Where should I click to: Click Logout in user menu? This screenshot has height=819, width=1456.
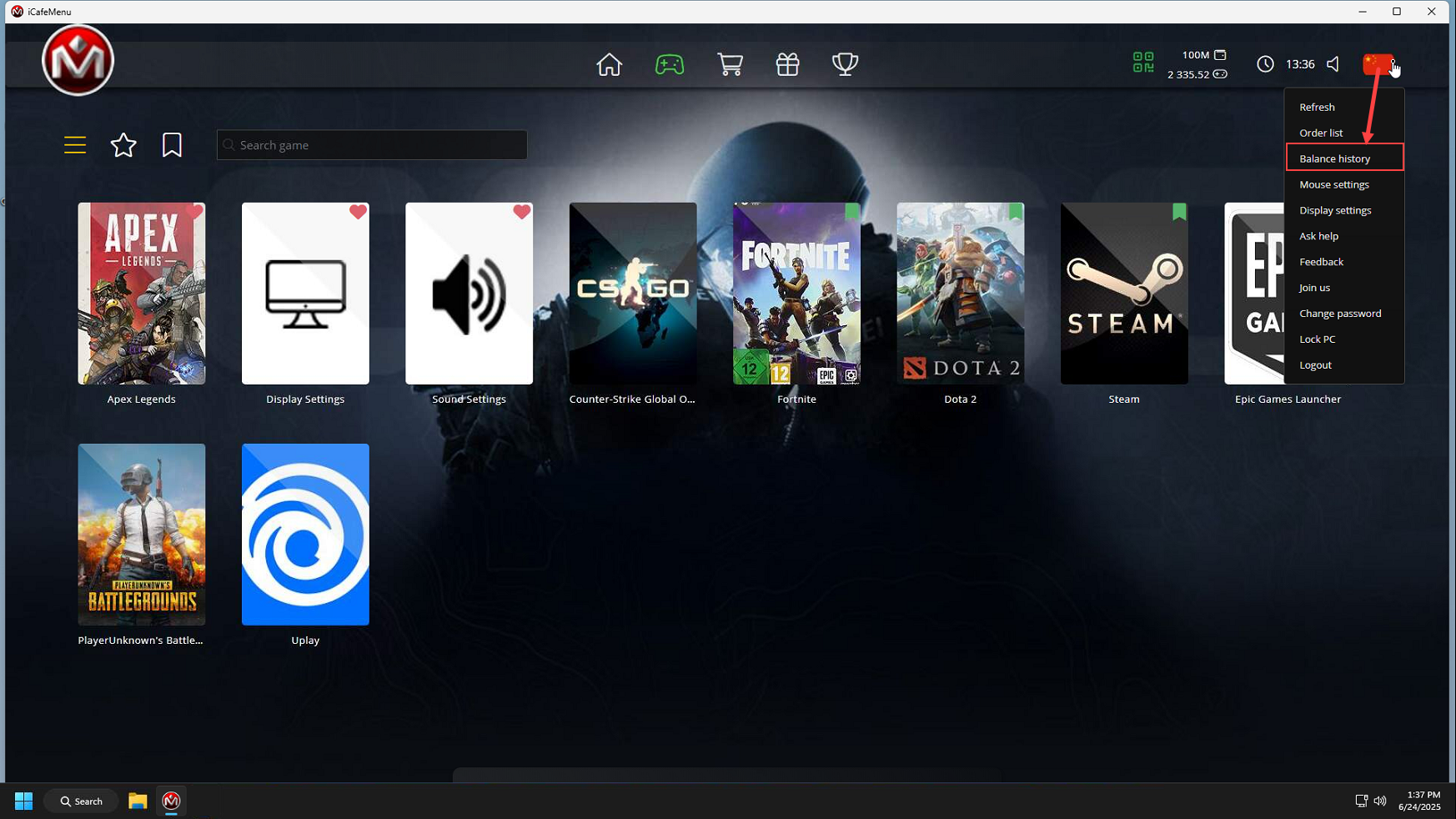1315,364
